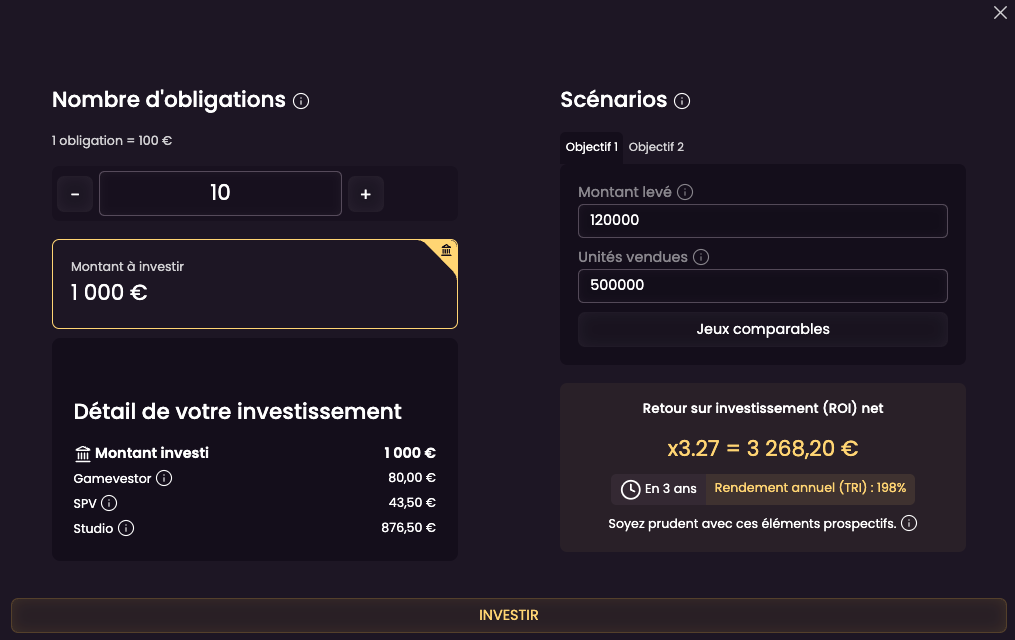Click the obligations quantity field showing 10
This screenshot has height=640, width=1015.
(x=220, y=193)
